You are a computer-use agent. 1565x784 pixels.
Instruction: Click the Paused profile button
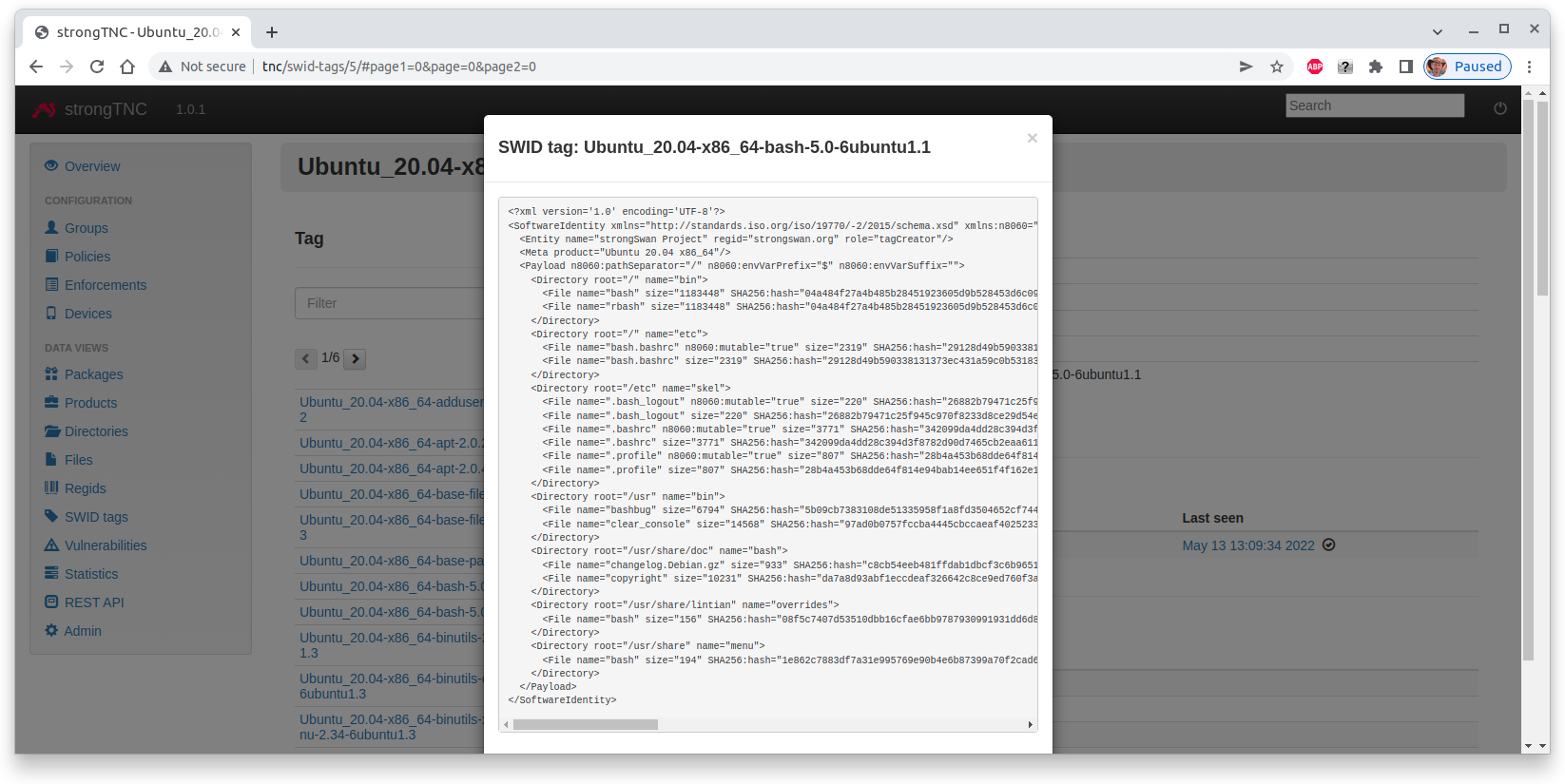(1467, 67)
